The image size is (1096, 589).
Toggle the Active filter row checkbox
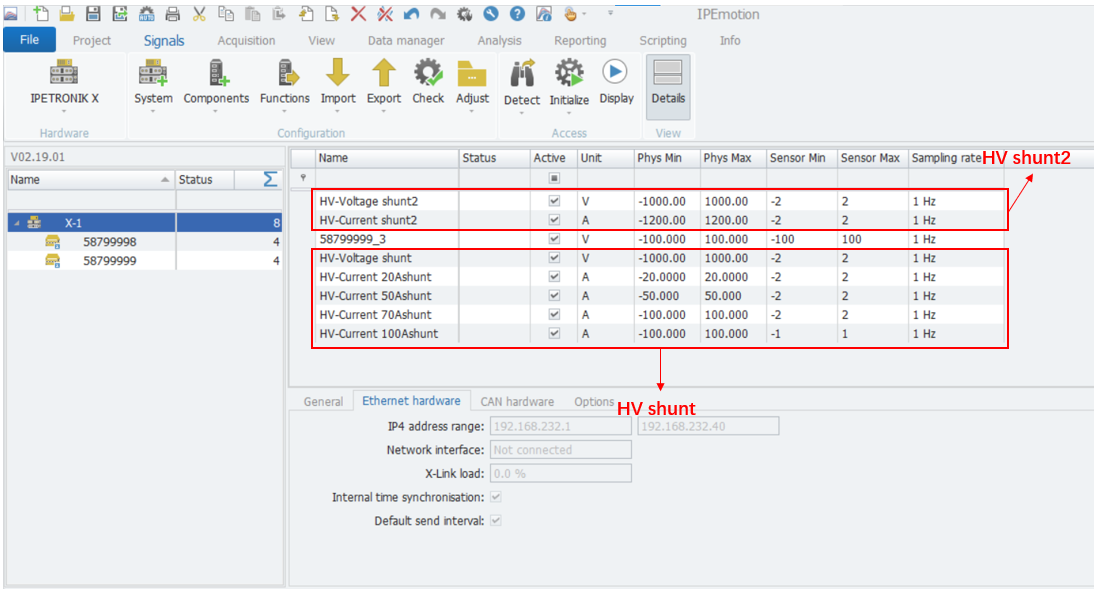point(554,178)
